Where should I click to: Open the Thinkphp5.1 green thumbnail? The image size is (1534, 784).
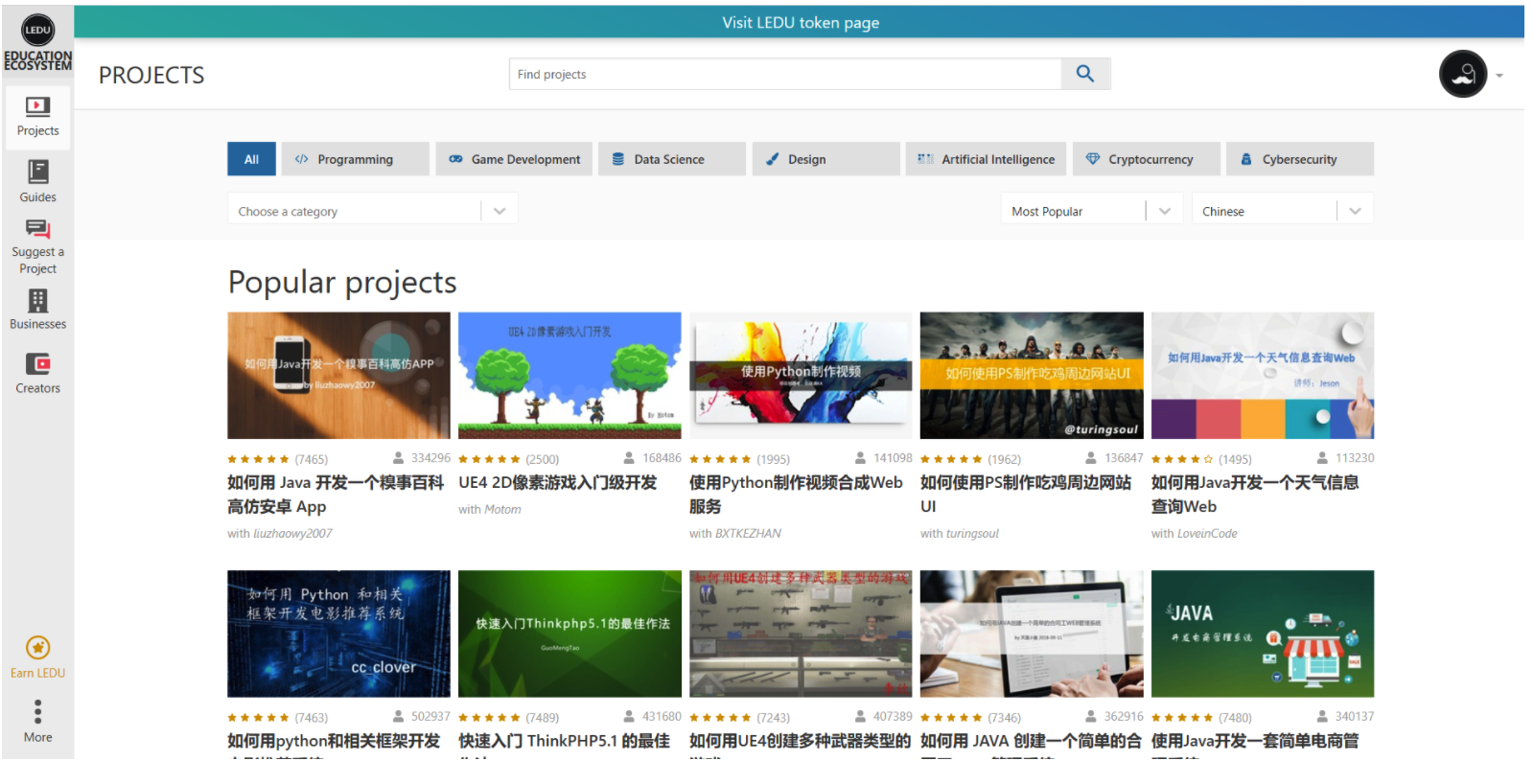[x=569, y=634]
